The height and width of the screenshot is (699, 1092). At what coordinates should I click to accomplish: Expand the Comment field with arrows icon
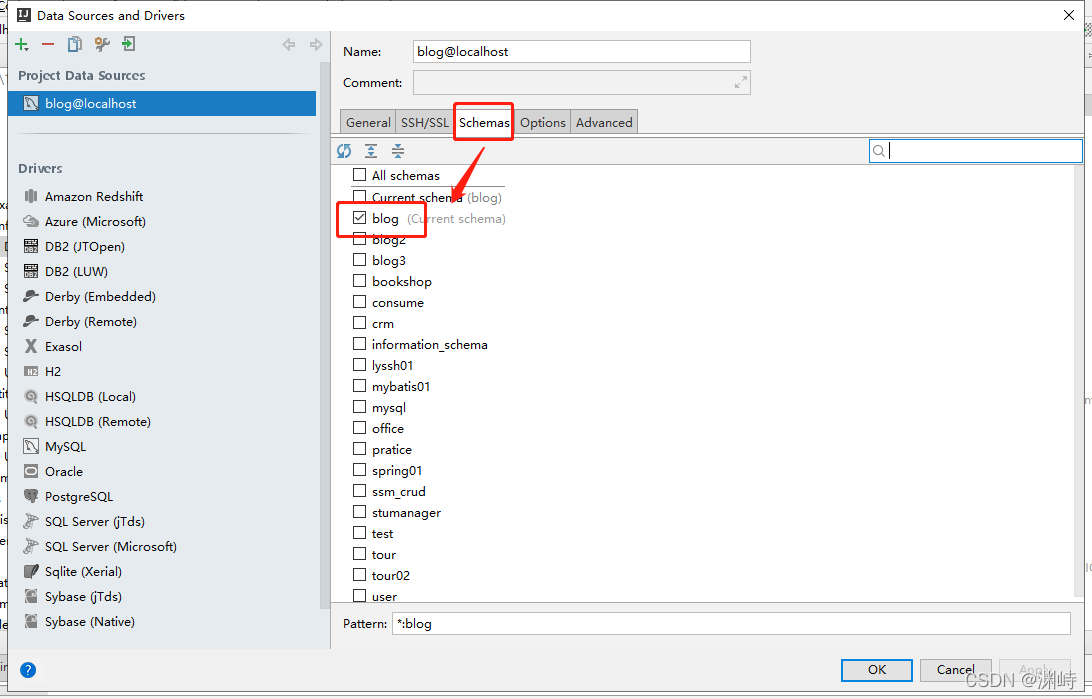(x=741, y=83)
